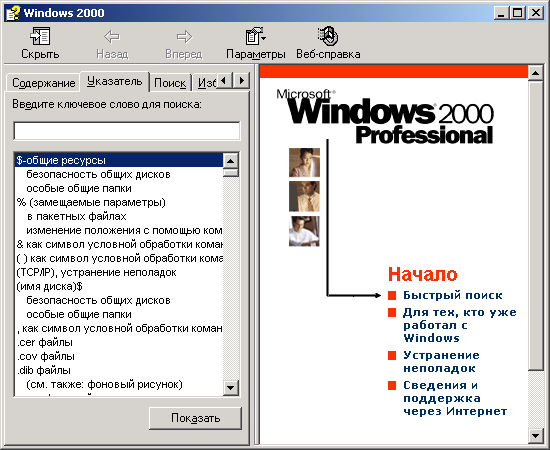Viewport: 550px width, 450px height.
Task: Click the top woman photo thumbnail
Action: 304,162
